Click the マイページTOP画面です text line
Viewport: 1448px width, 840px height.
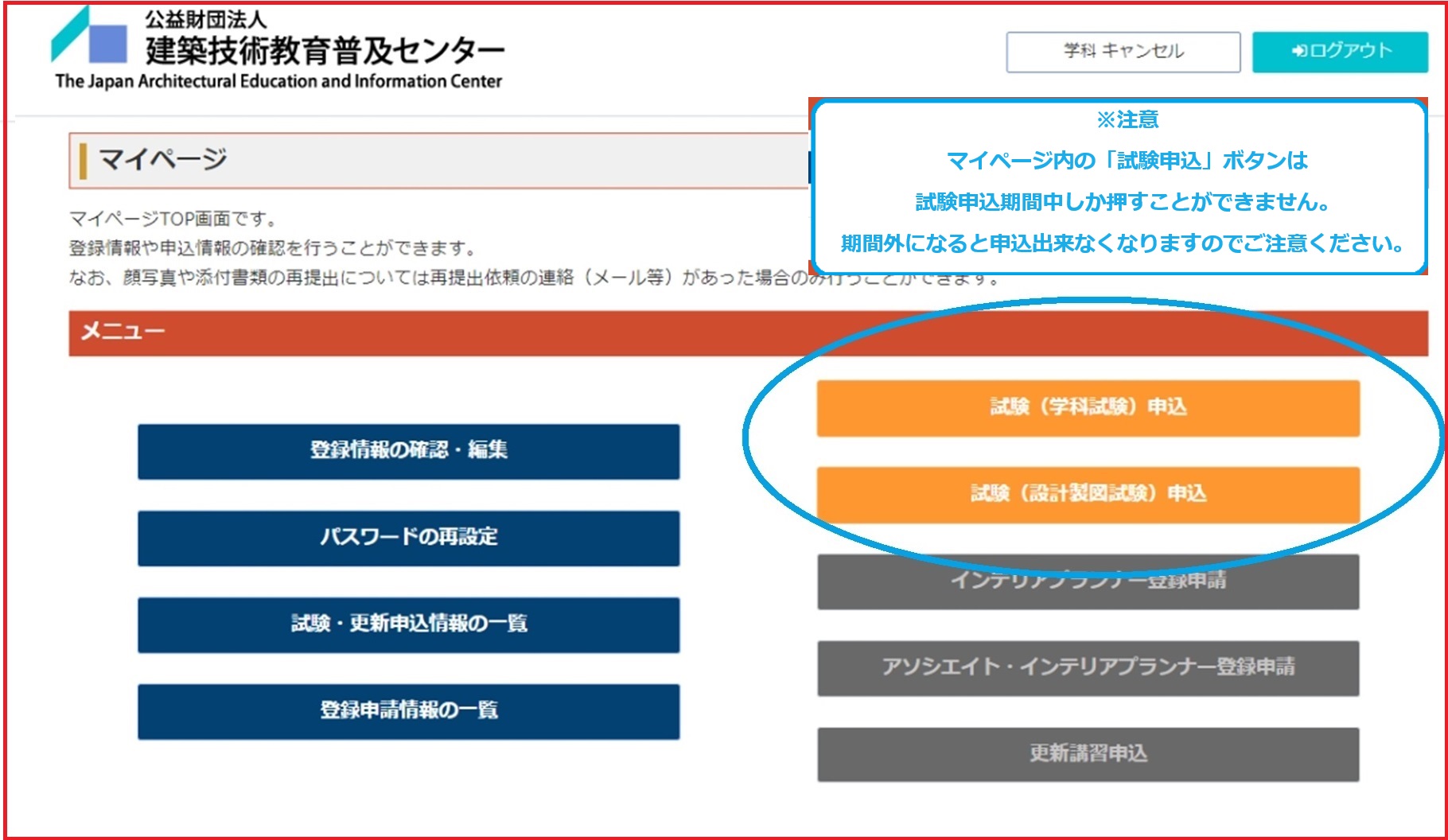(173, 219)
